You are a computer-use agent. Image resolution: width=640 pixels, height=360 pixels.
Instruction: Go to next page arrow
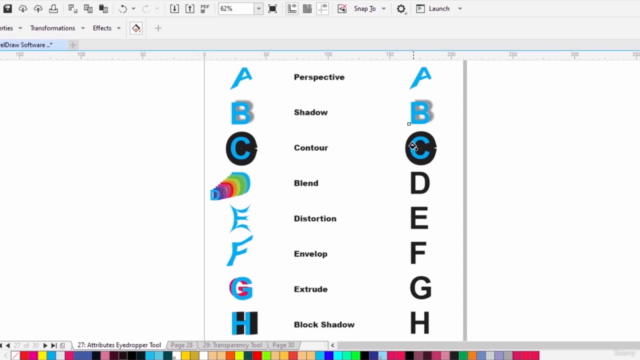(x=45, y=345)
